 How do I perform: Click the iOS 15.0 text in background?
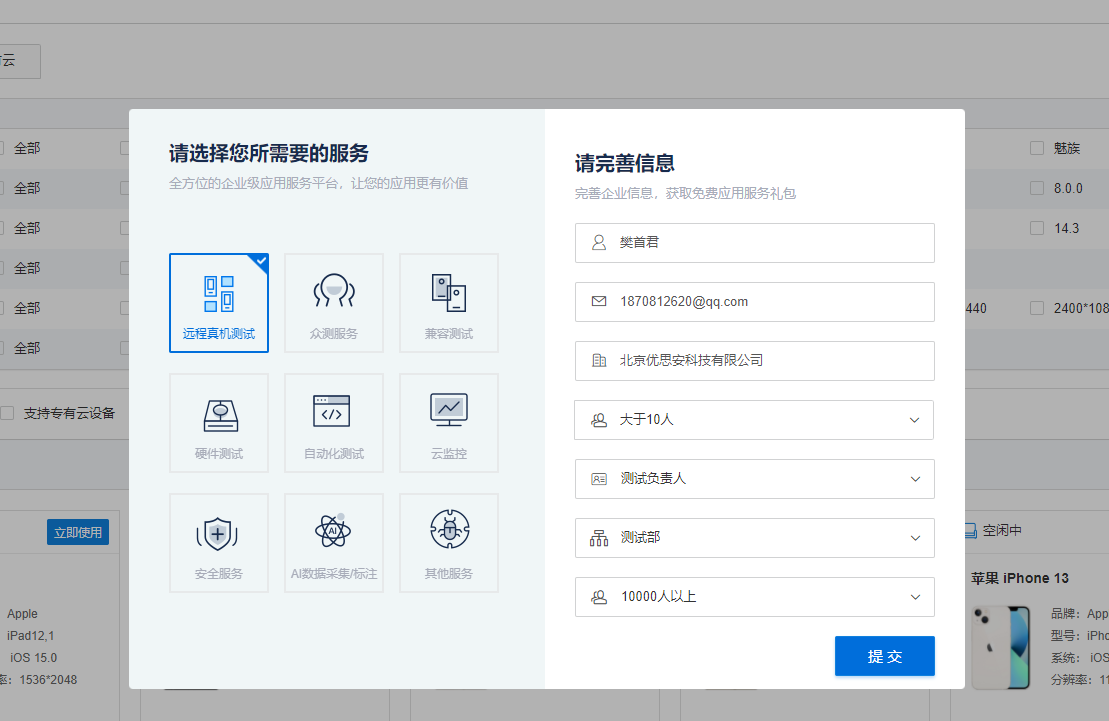point(33,657)
